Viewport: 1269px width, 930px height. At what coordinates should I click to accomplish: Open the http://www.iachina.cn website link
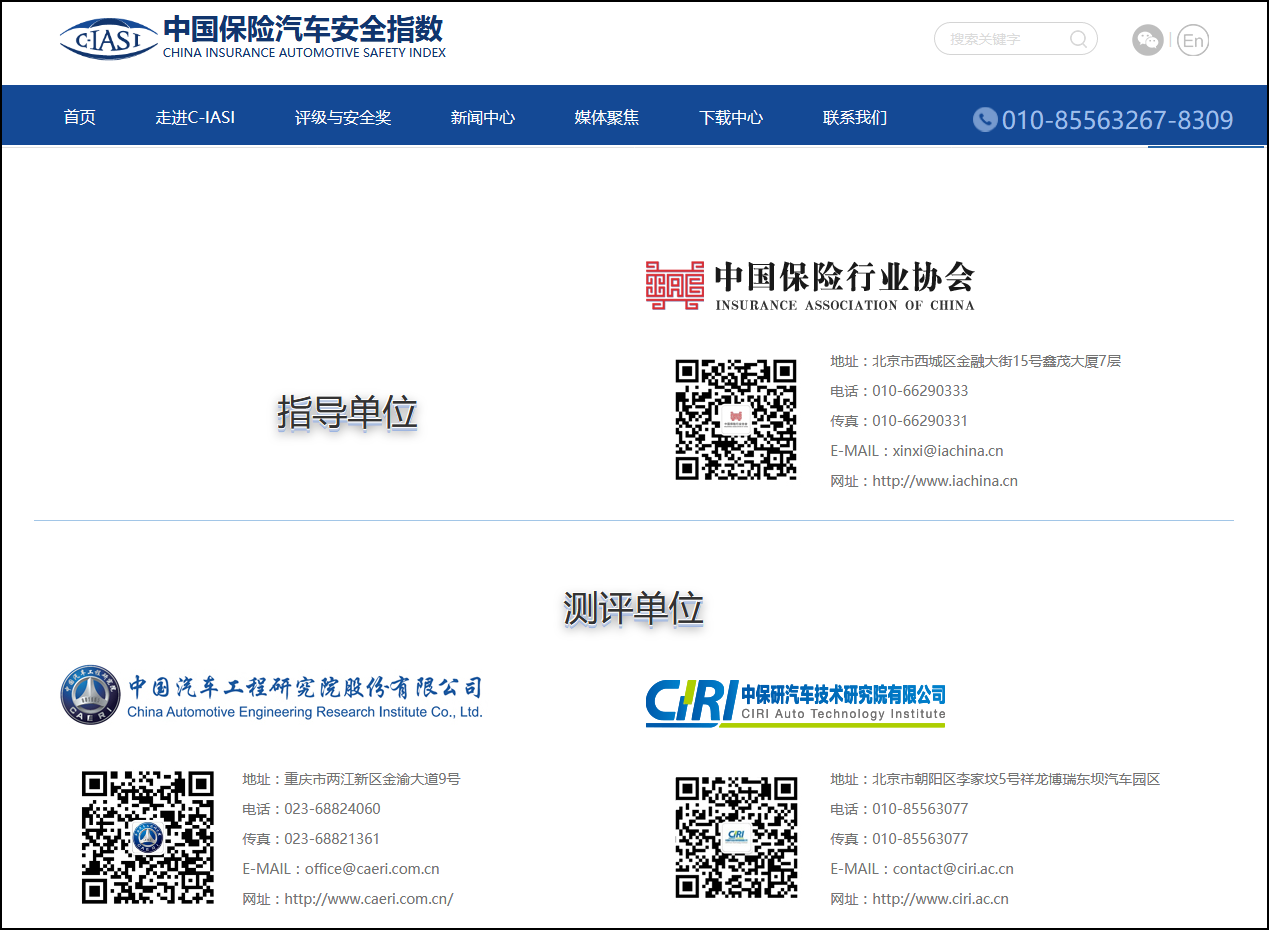click(945, 481)
